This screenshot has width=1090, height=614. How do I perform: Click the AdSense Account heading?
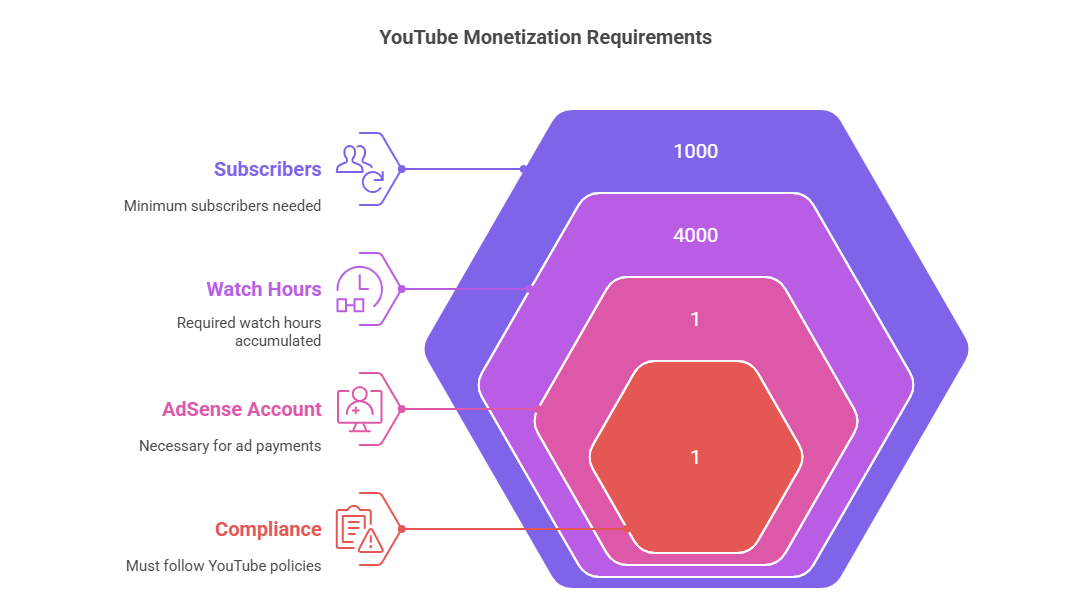(242, 409)
